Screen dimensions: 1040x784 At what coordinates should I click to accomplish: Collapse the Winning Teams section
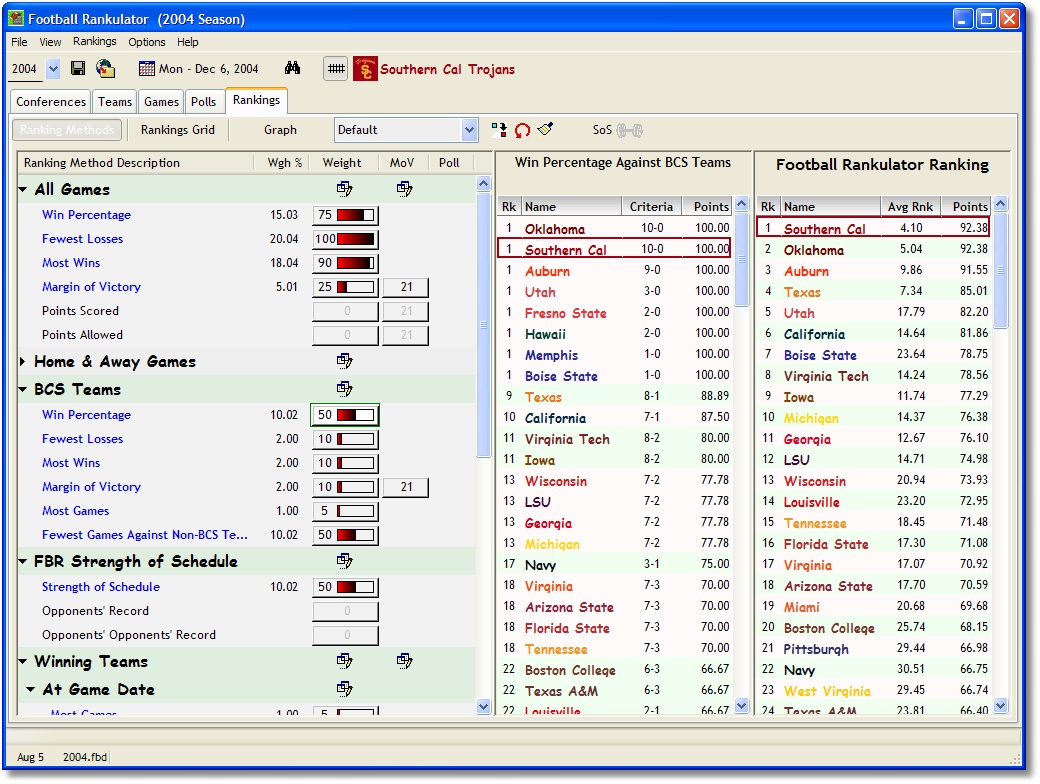coord(23,661)
